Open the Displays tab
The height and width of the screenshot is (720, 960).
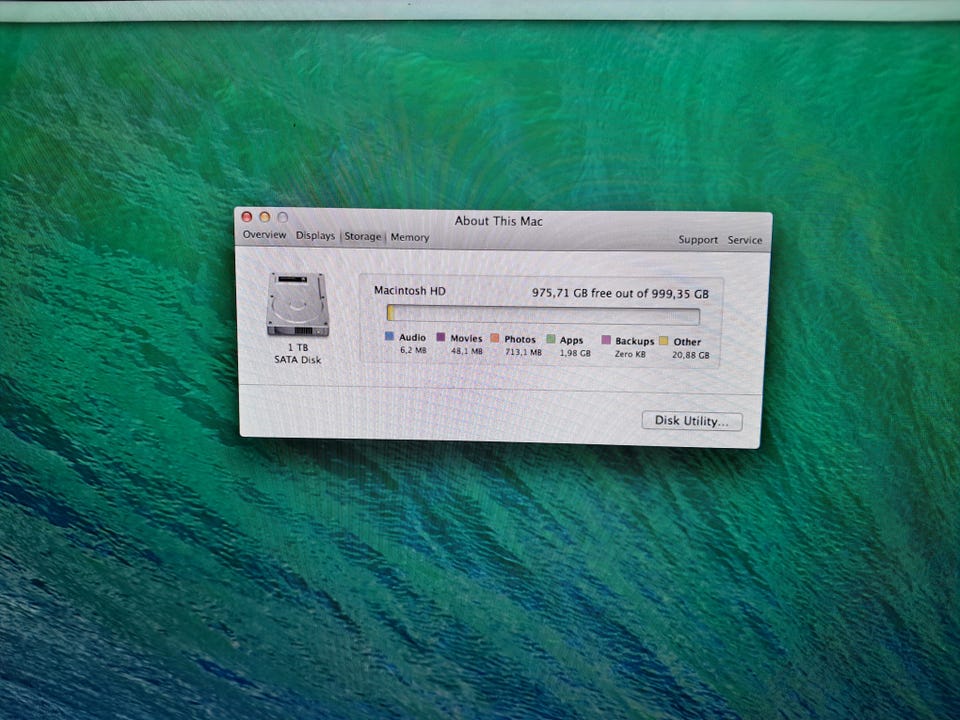(x=315, y=236)
